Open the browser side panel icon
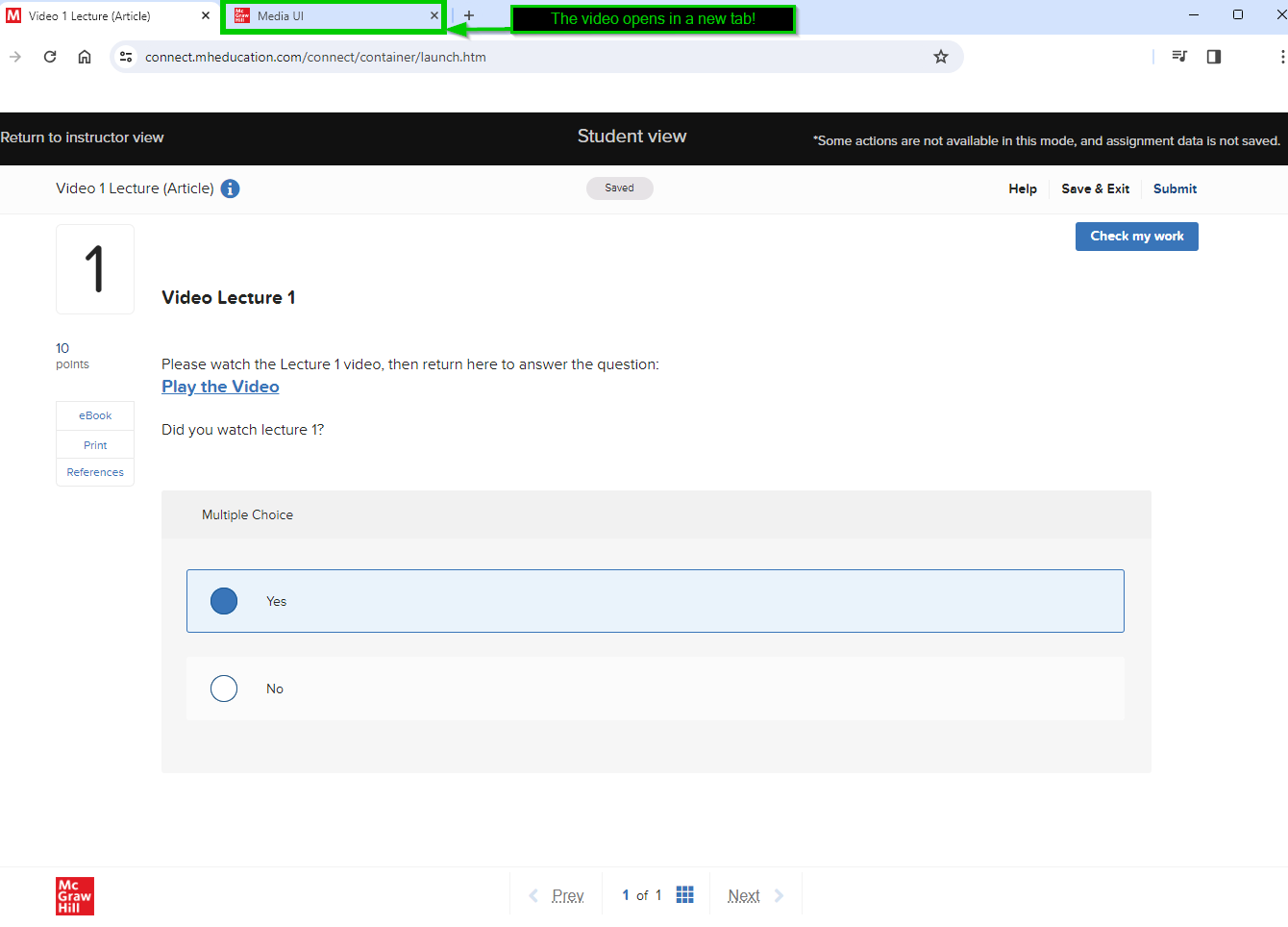 click(x=1214, y=57)
